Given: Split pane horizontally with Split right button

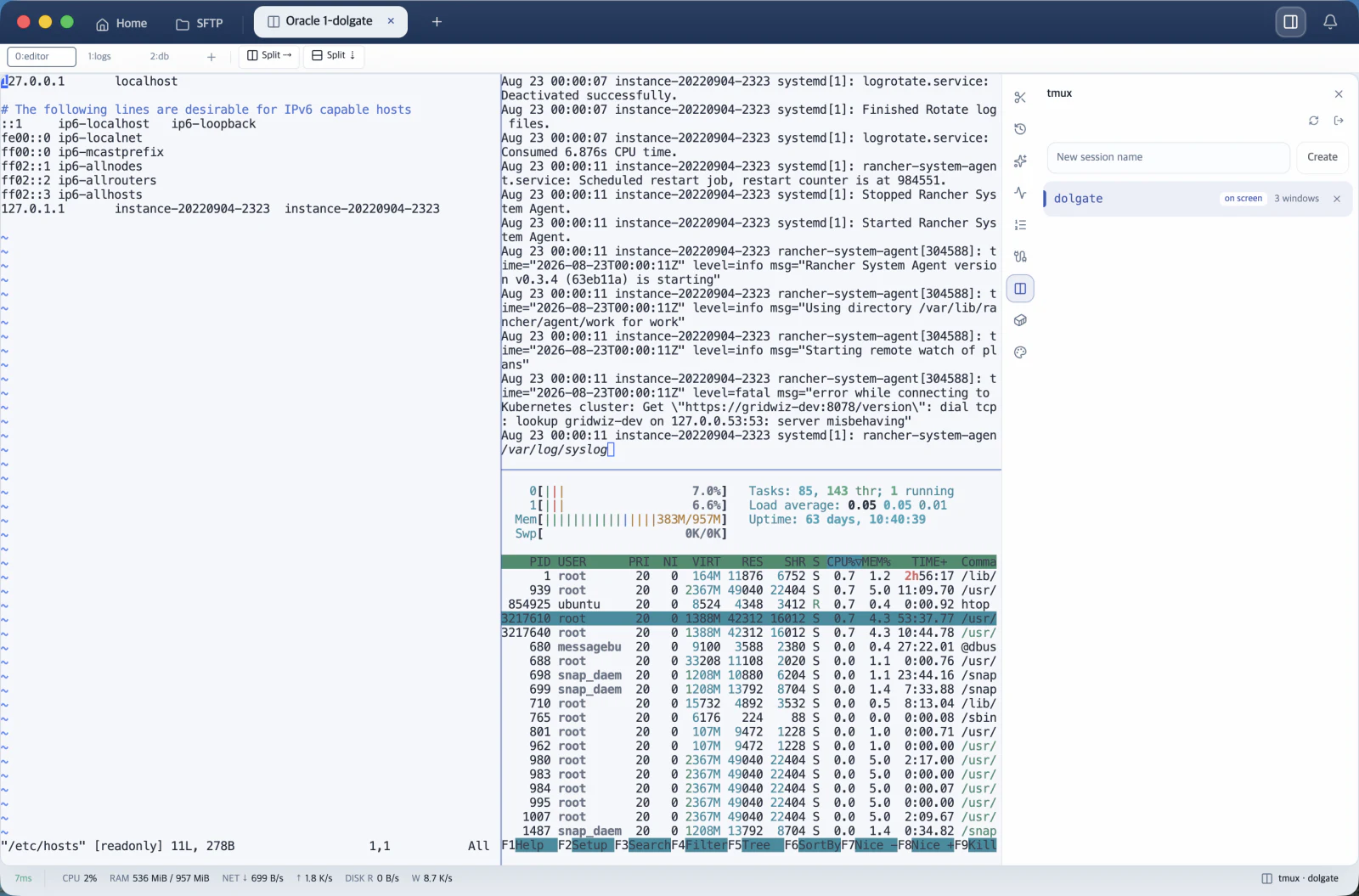Looking at the screenshot, I should pos(269,55).
